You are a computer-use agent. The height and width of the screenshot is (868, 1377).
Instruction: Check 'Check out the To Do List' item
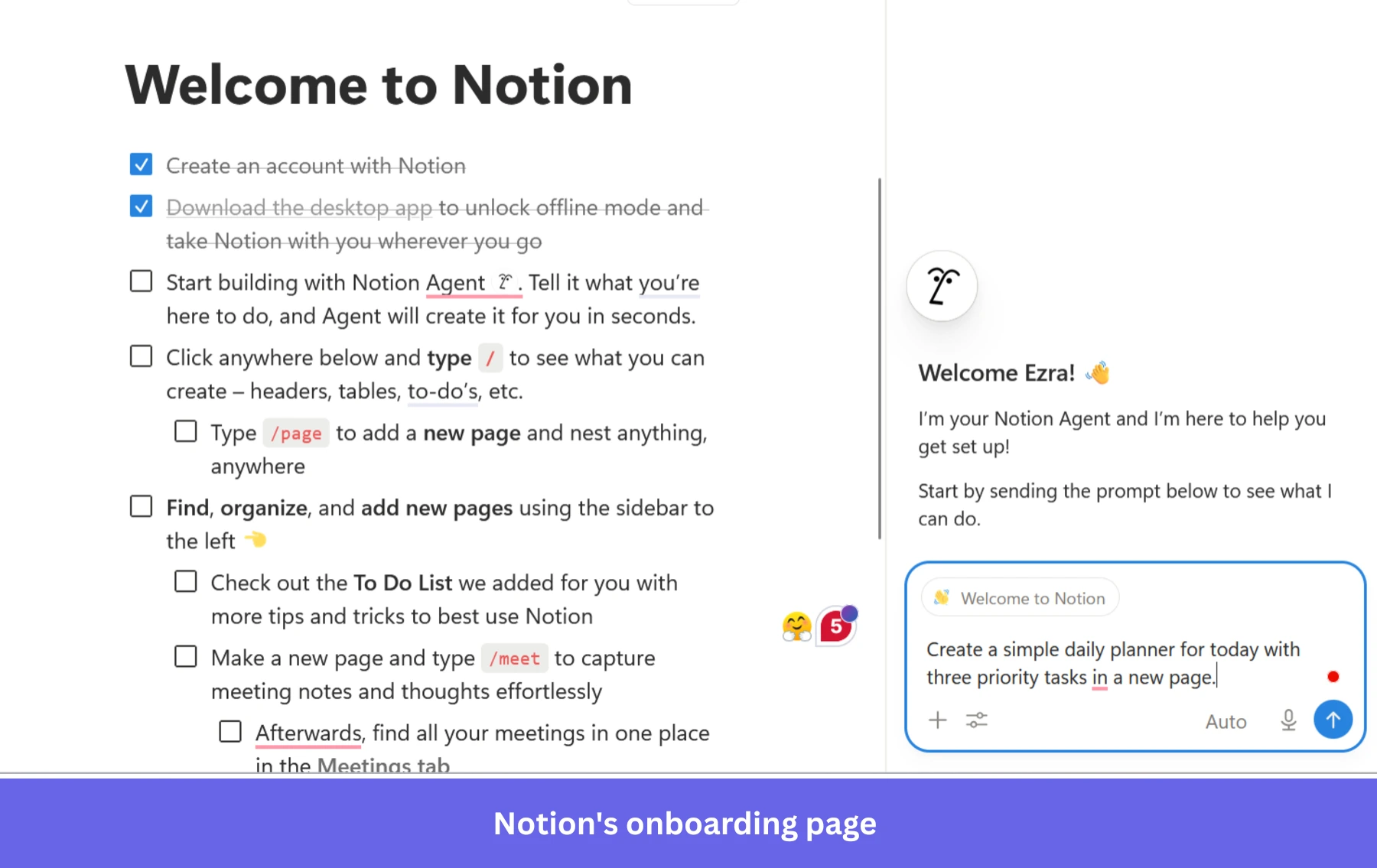click(185, 581)
